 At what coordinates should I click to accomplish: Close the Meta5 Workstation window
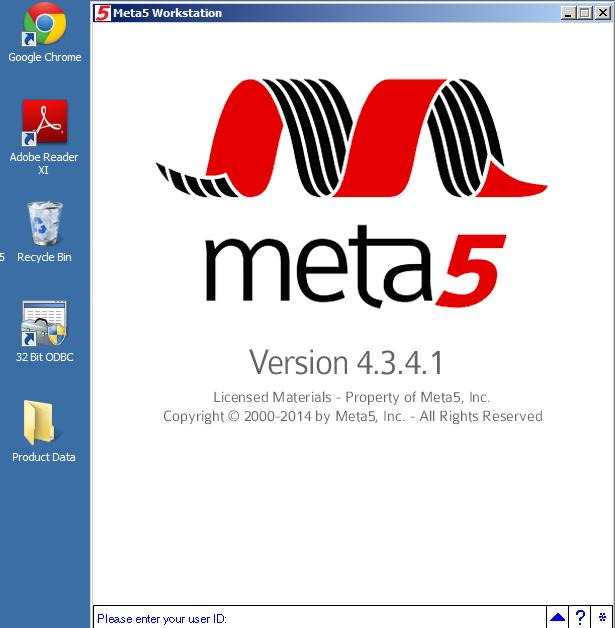click(x=602, y=13)
